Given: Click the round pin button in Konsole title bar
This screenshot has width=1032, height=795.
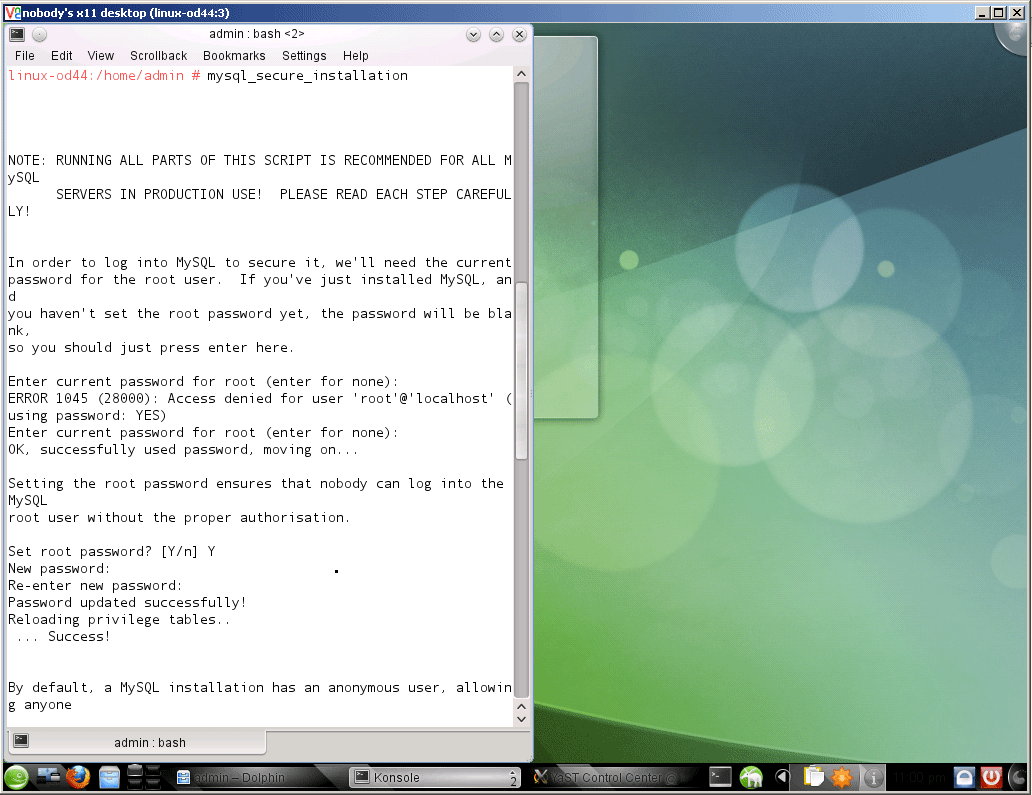Looking at the screenshot, I should pos(39,34).
